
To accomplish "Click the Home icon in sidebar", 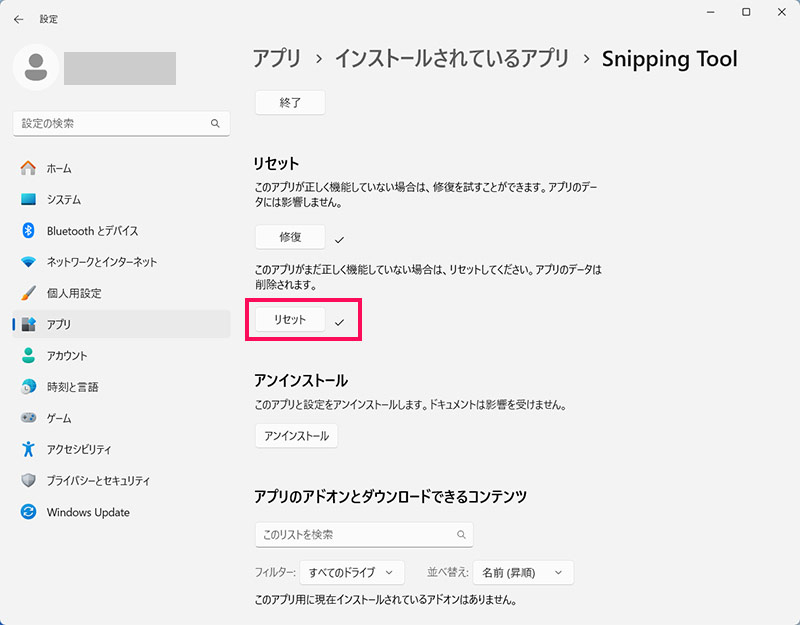I will pyautogui.click(x=28, y=168).
